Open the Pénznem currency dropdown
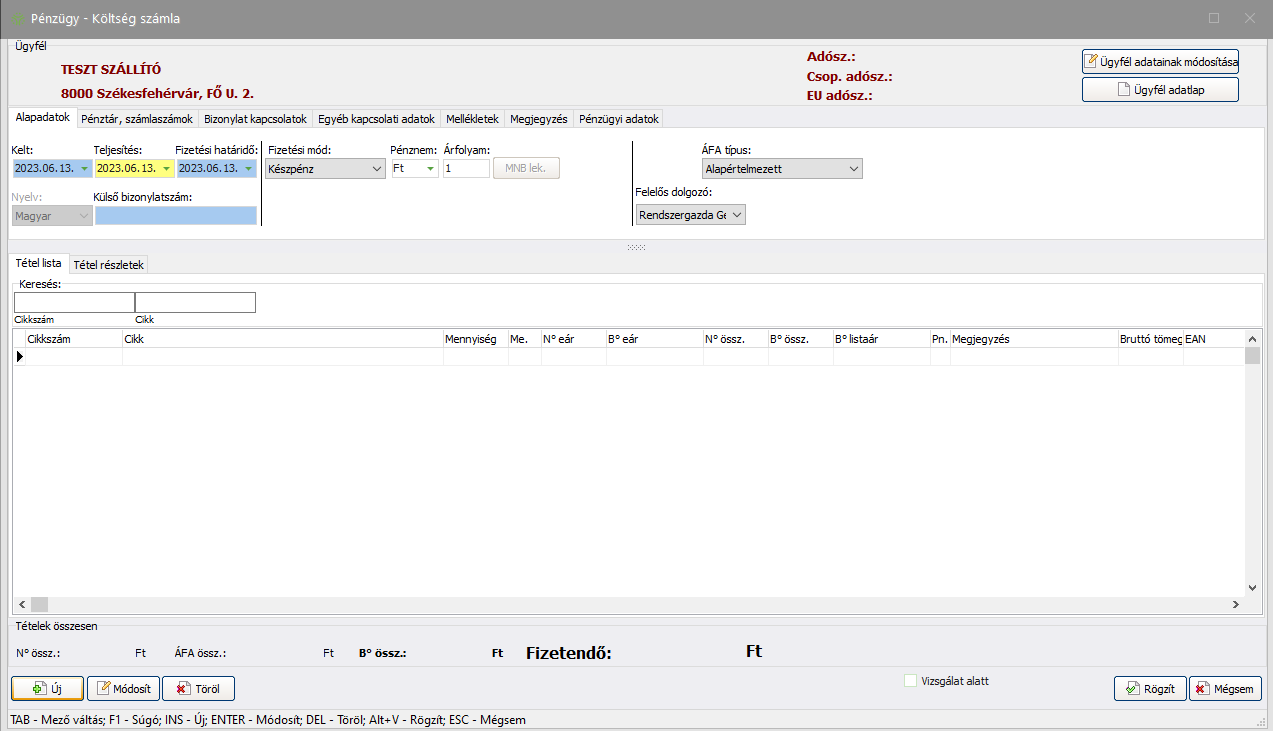This screenshot has height=731, width=1273. 430,169
